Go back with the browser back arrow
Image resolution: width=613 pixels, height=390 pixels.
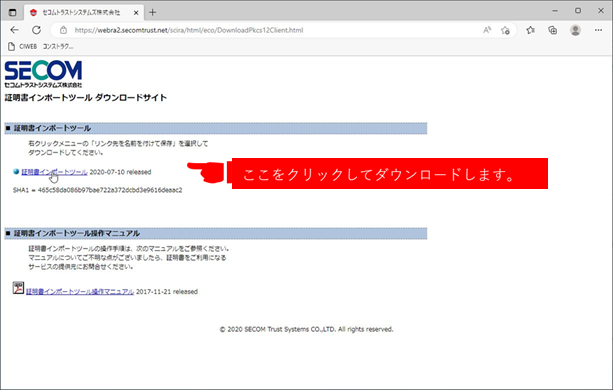[14, 30]
